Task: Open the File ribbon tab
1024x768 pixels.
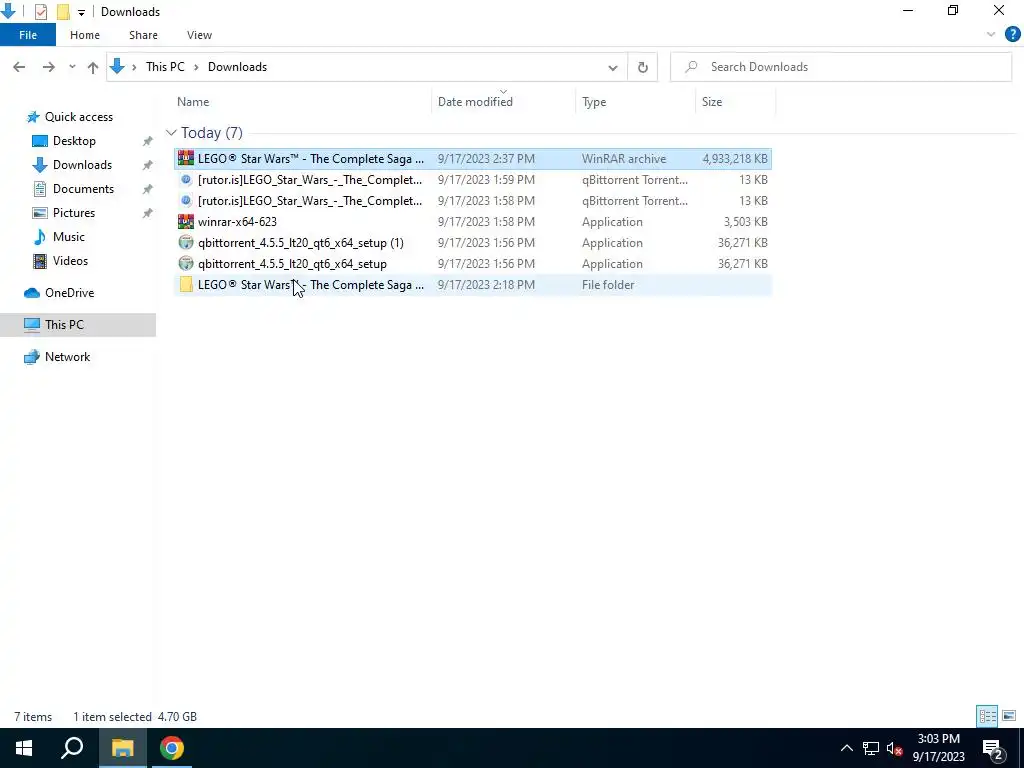Action: click(28, 35)
